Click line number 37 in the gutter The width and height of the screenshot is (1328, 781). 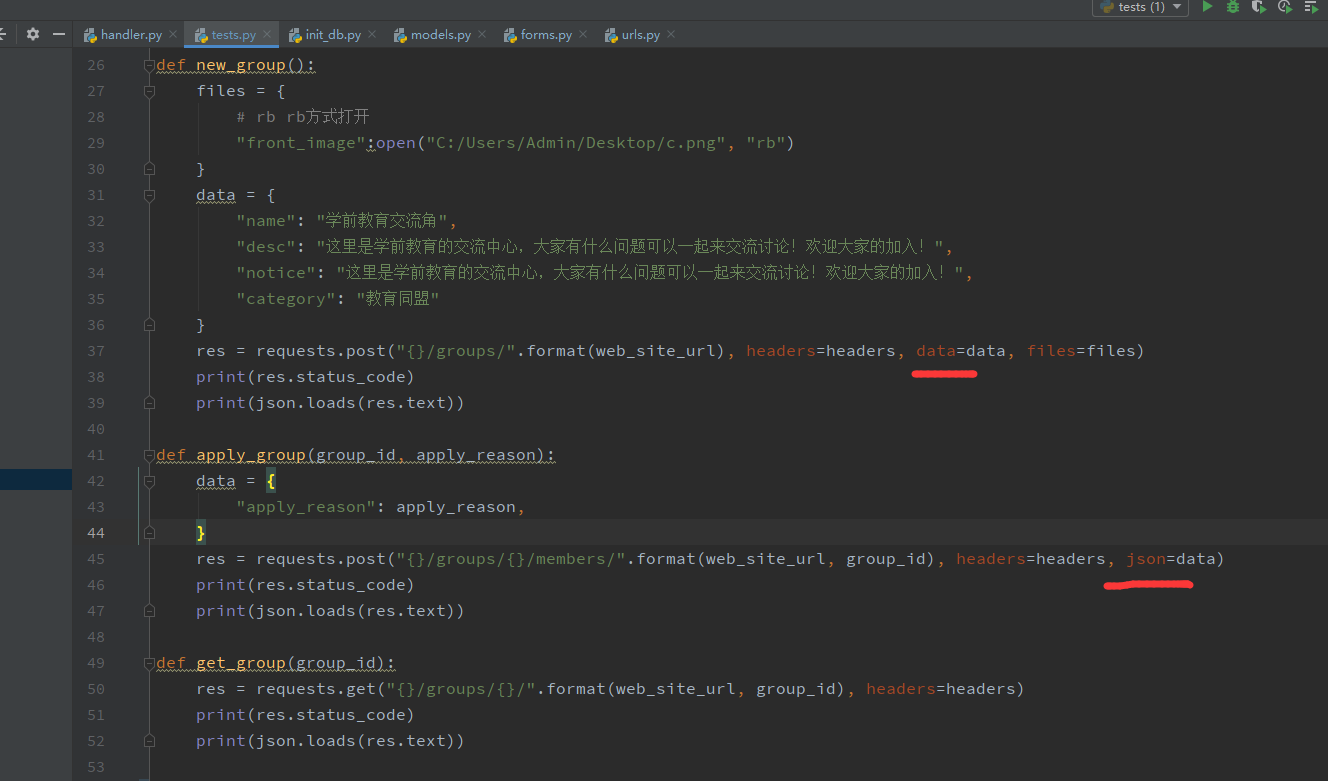(96, 351)
